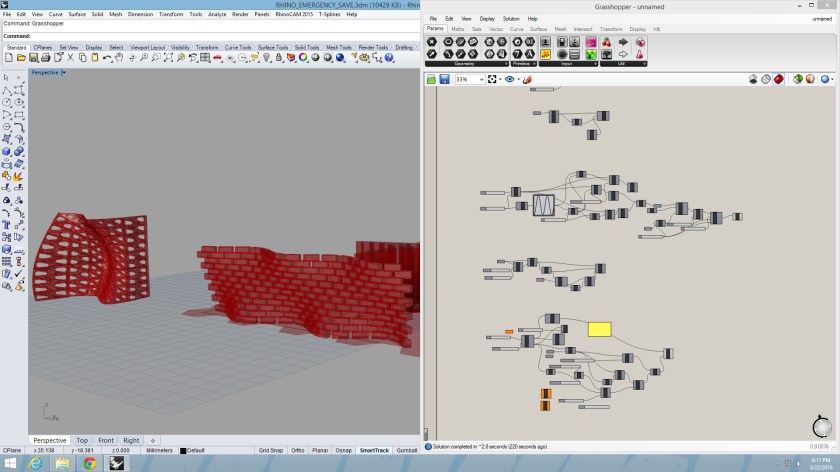Toggle Osnap in Rhino's status bar
The image size is (840, 472).
pos(343,450)
